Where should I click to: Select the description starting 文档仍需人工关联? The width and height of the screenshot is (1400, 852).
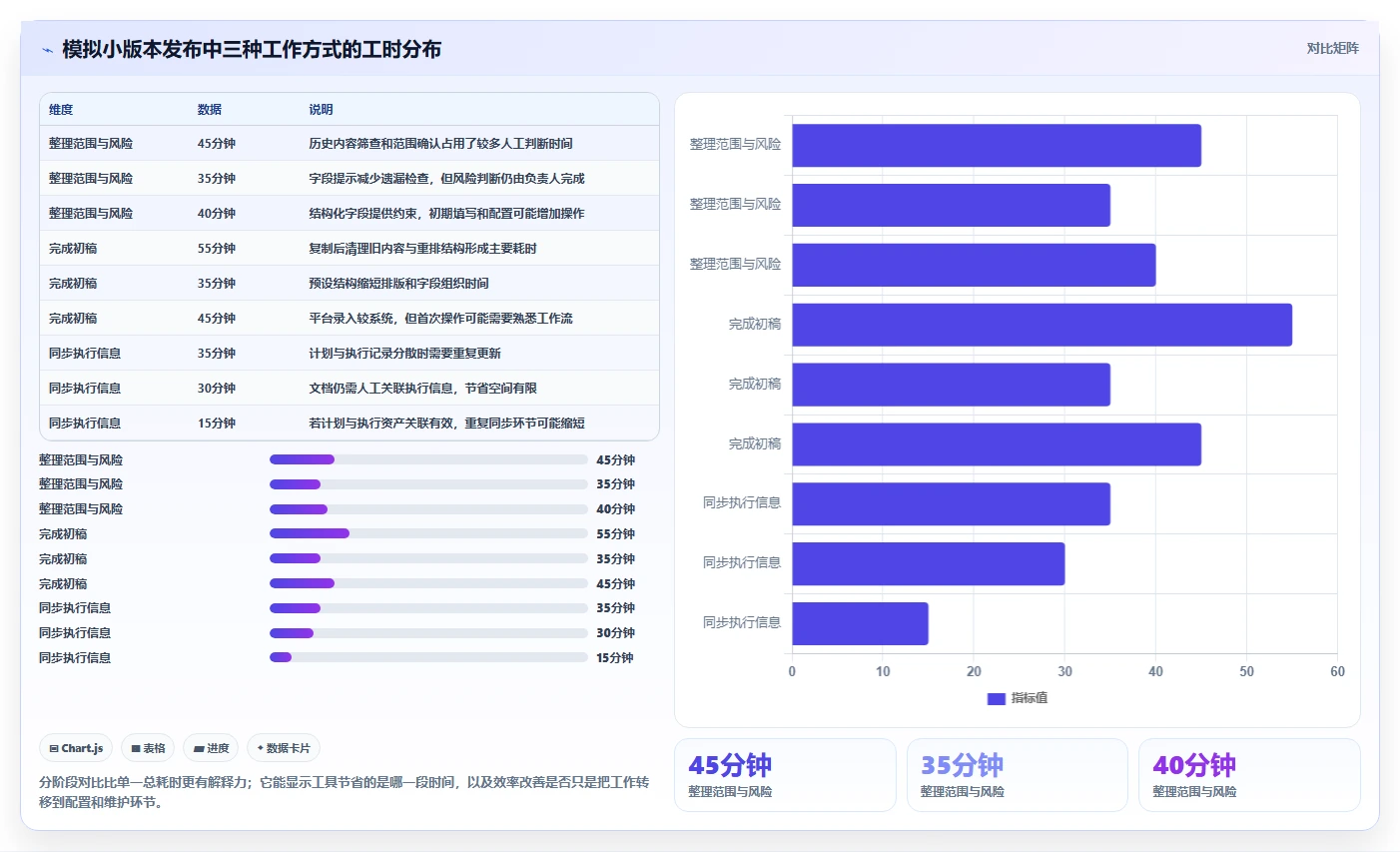pyautogui.click(x=422, y=389)
